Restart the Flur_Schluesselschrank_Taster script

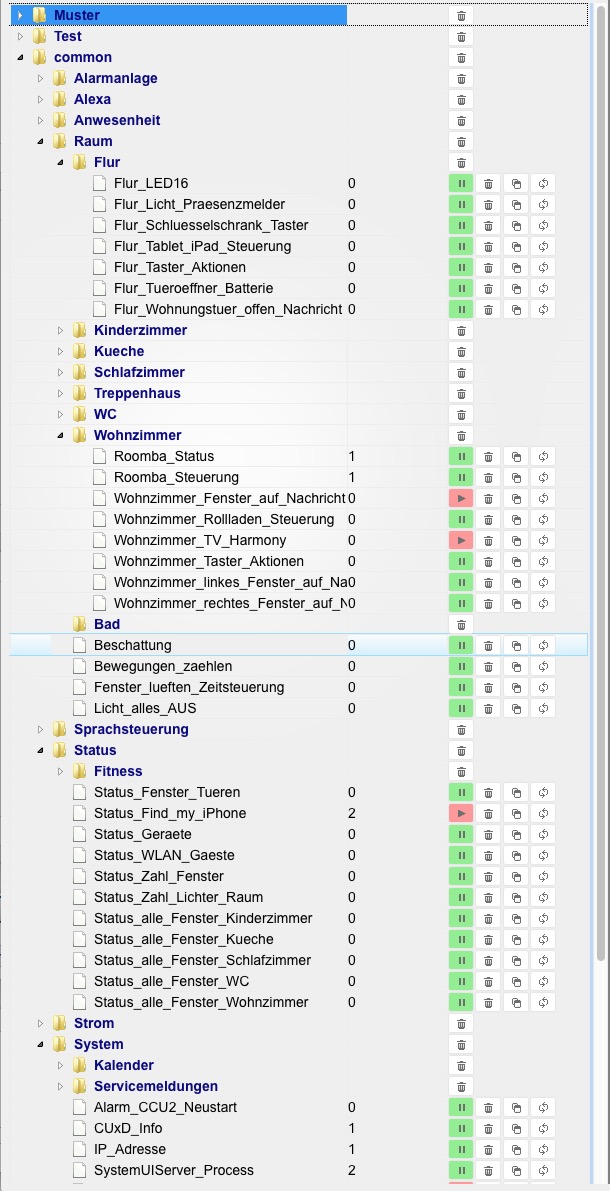coord(543,226)
